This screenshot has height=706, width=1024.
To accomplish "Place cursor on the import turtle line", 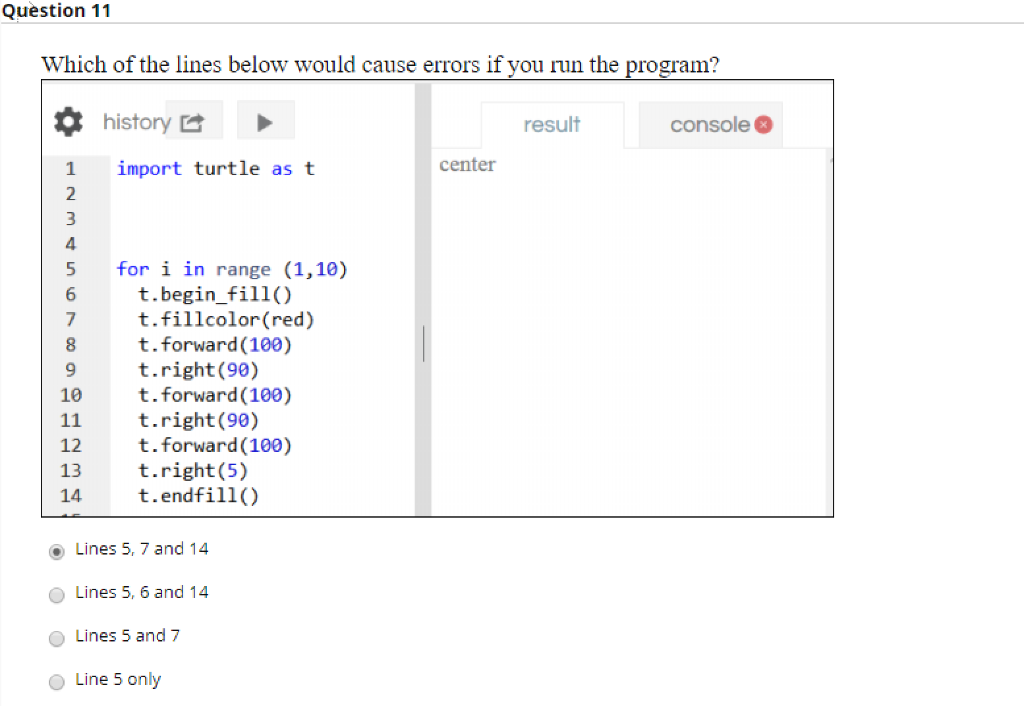I will 213,168.
